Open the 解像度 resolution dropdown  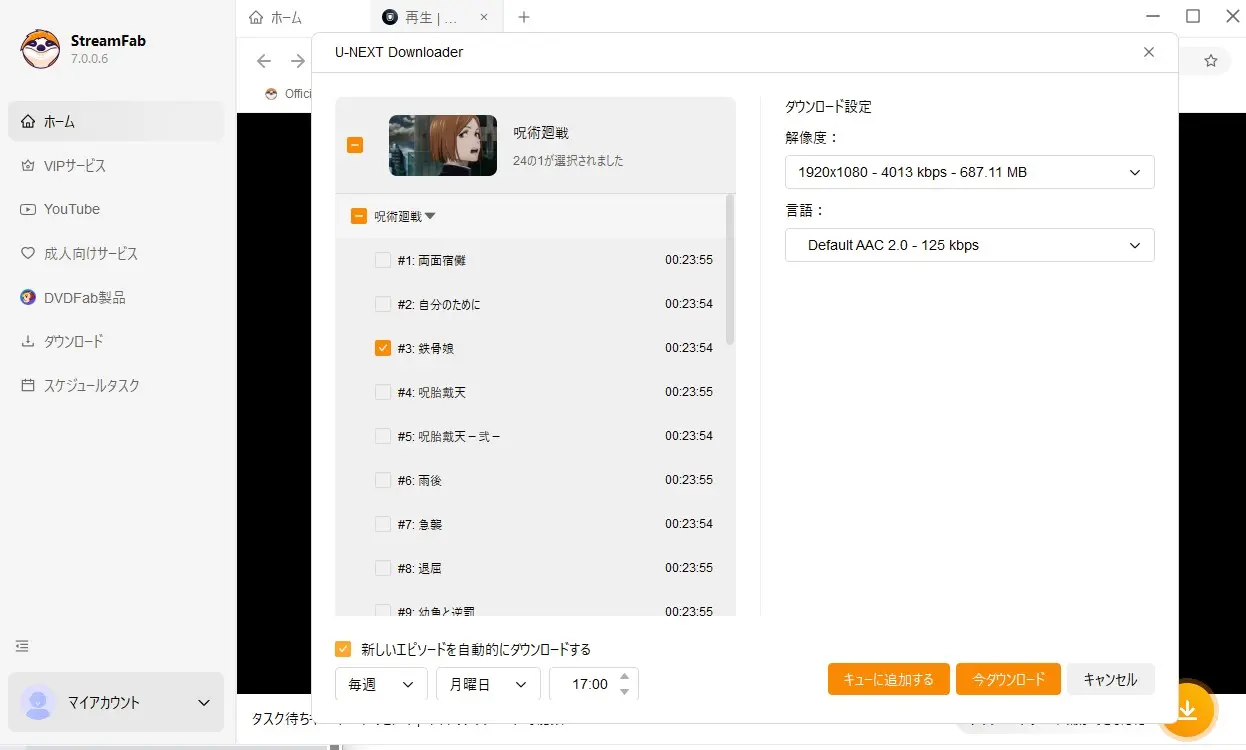969,172
